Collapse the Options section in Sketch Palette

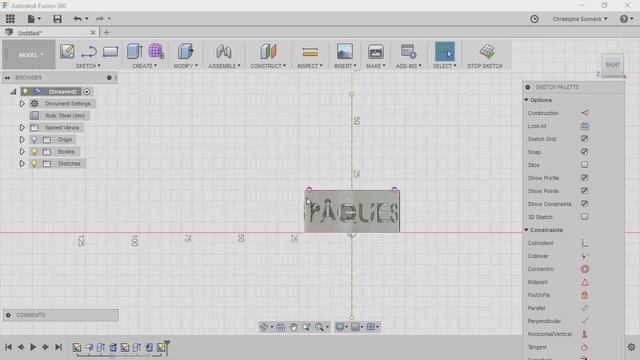pos(526,100)
